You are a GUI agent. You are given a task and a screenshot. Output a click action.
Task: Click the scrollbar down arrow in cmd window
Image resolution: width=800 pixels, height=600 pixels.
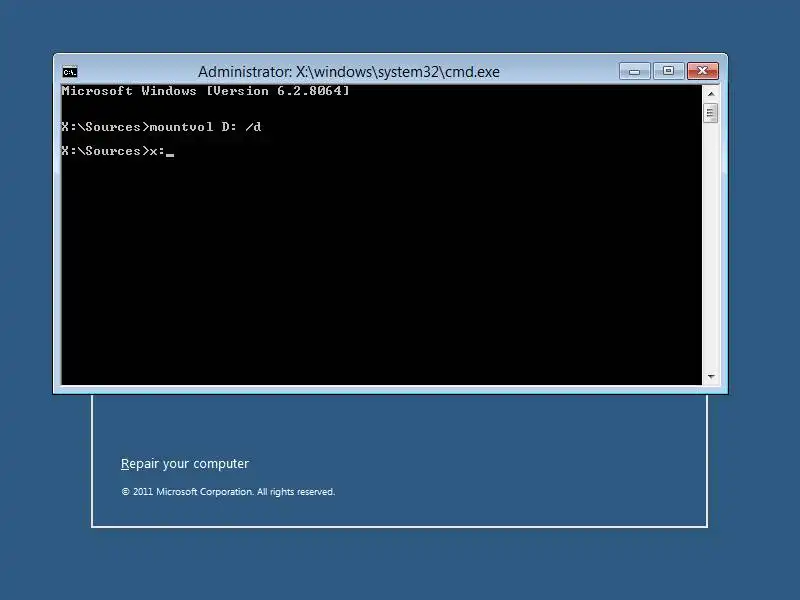pyautogui.click(x=711, y=377)
